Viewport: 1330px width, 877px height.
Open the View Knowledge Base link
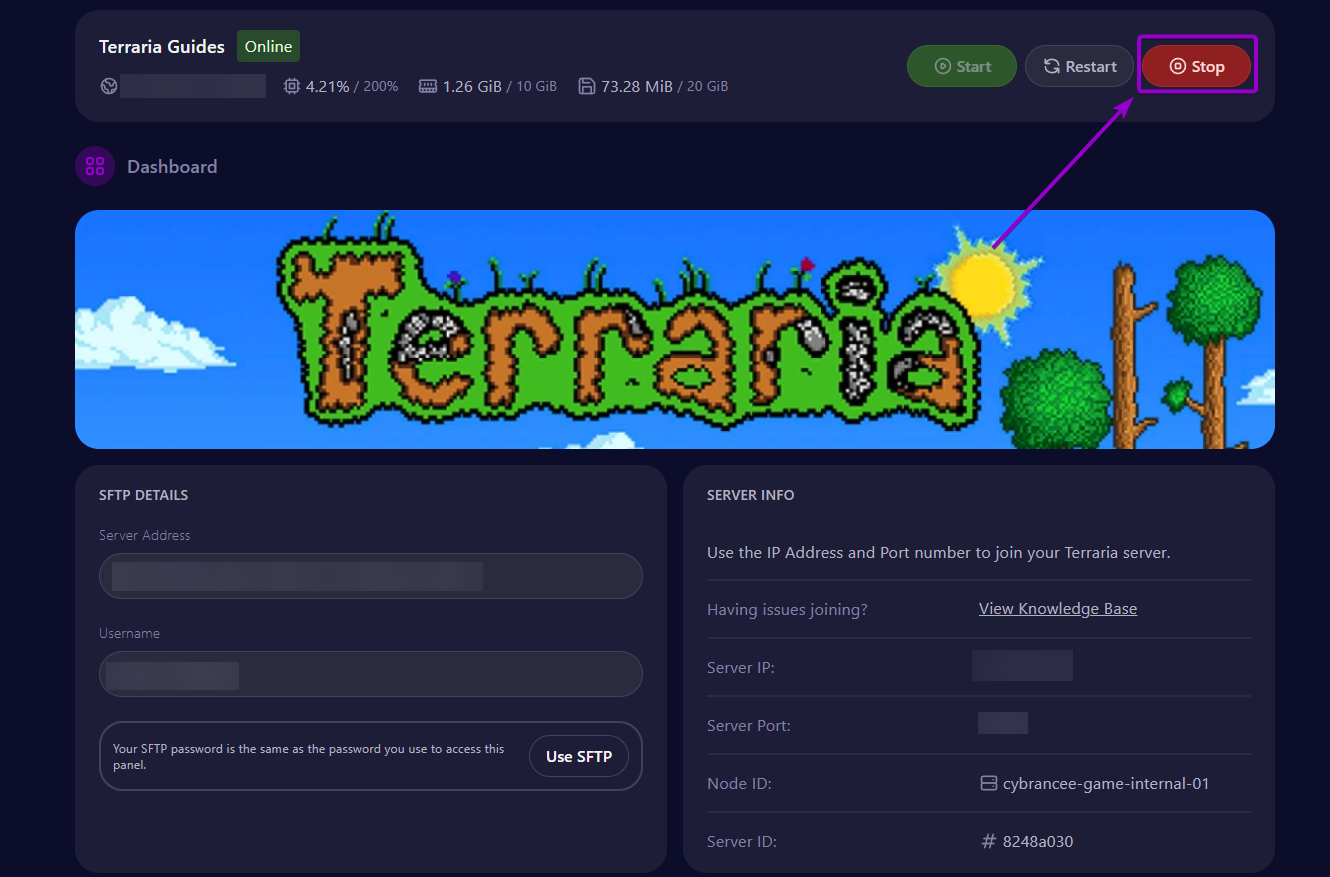point(1057,608)
